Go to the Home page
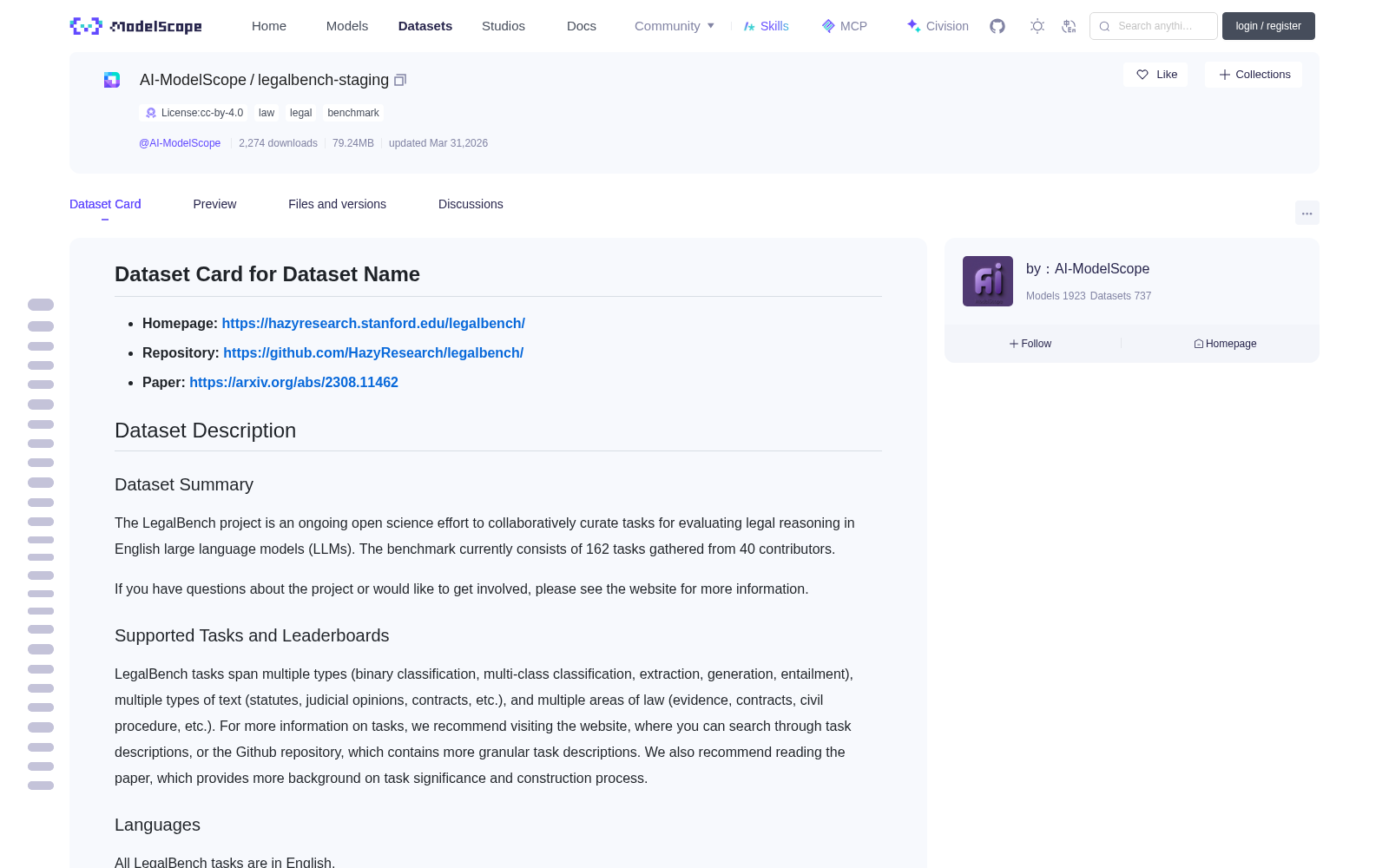This screenshot has height=868, width=1389. point(269,26)
